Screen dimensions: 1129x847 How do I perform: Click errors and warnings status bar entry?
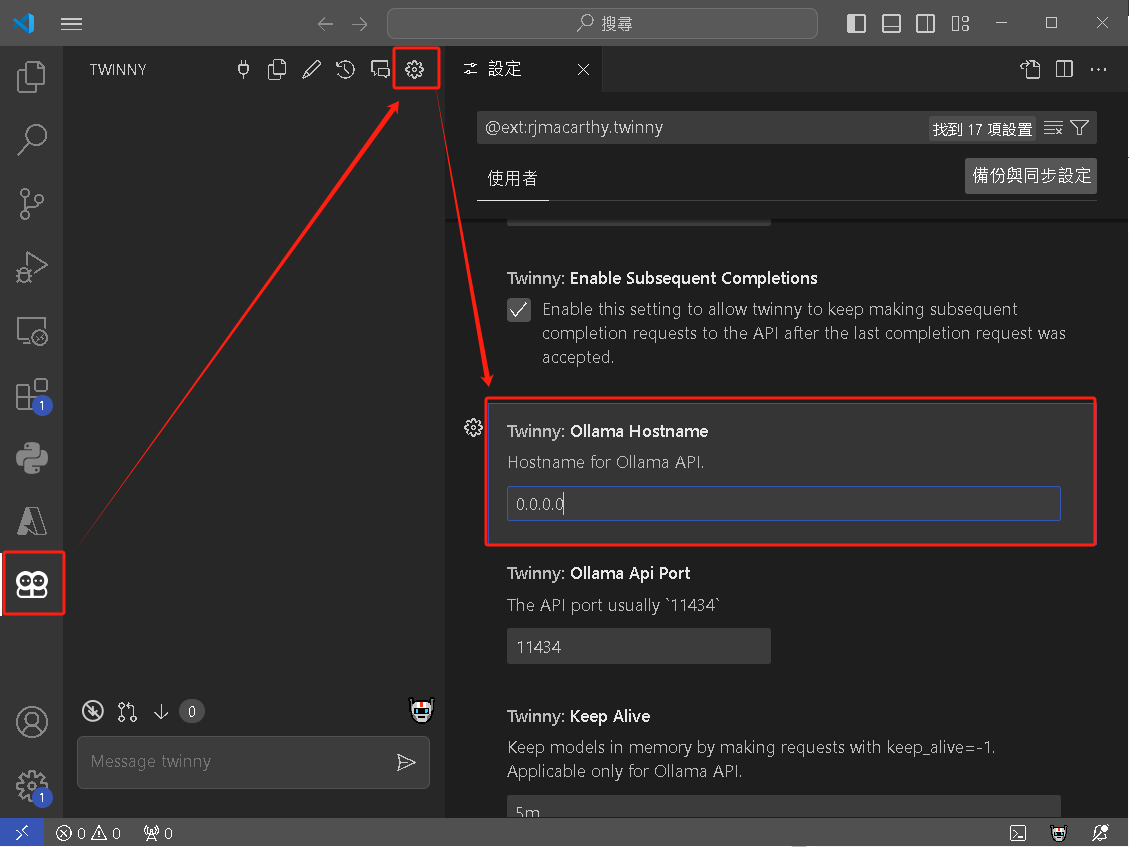[x=89, y=833]
